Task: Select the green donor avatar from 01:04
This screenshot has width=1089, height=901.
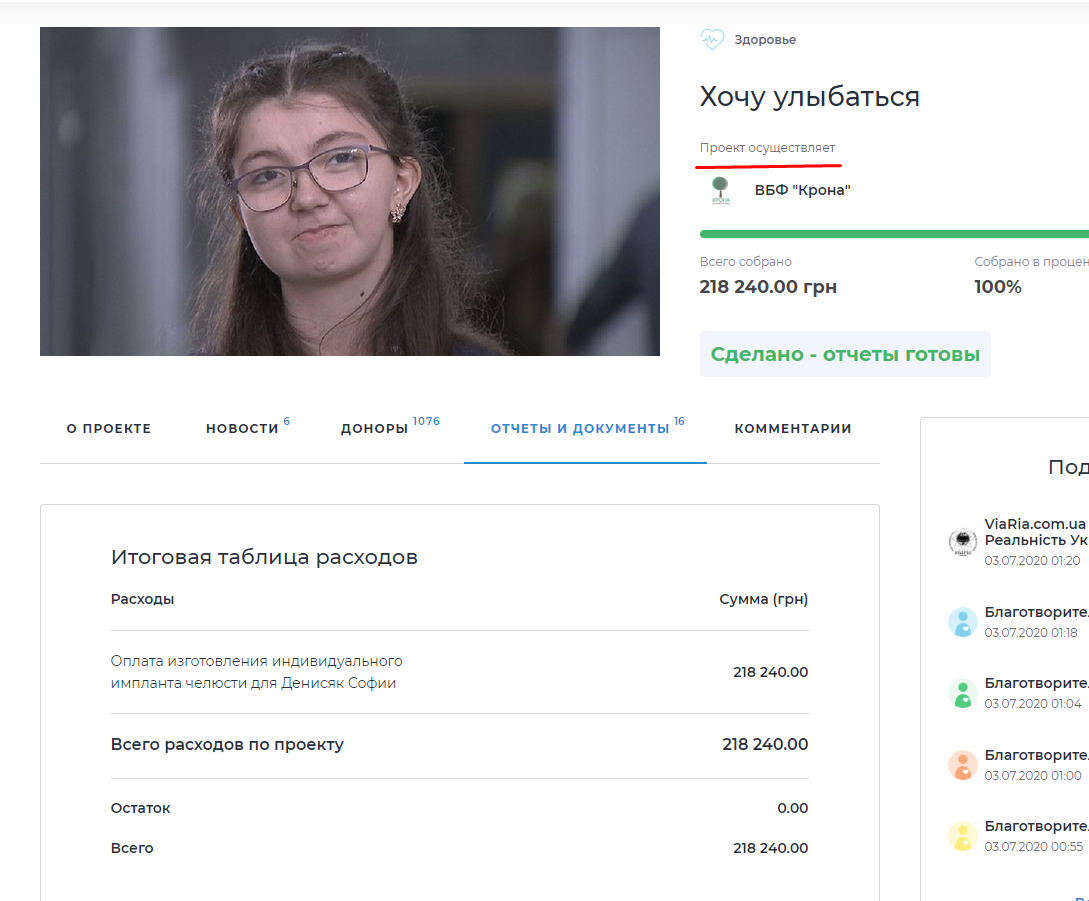Action: (962, 693)
